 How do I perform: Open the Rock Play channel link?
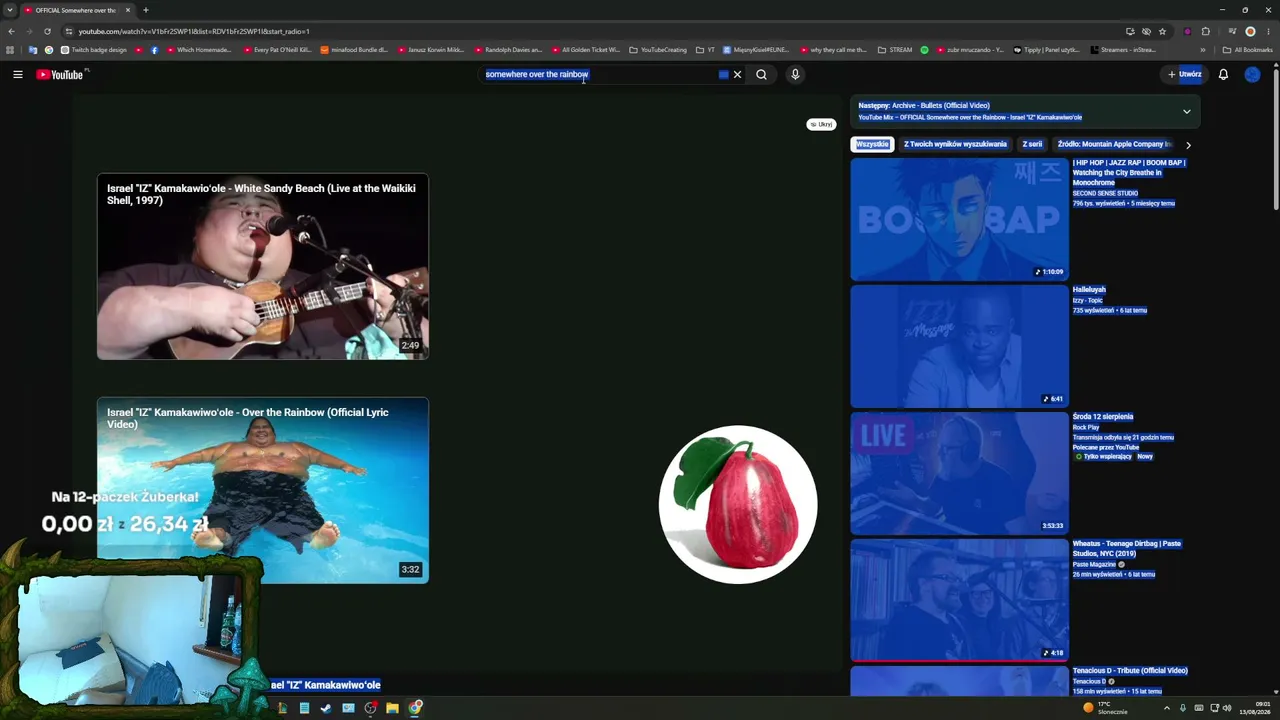[1085, 427]
